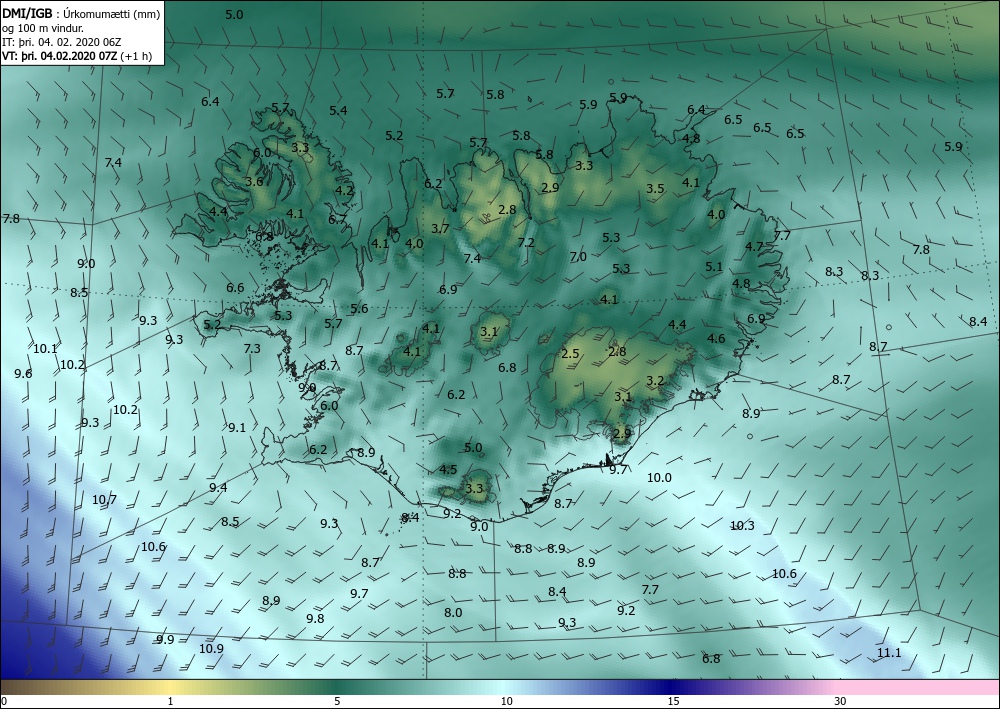
Task: Click the 9.6 value on the map
Action: pos(23,374)
